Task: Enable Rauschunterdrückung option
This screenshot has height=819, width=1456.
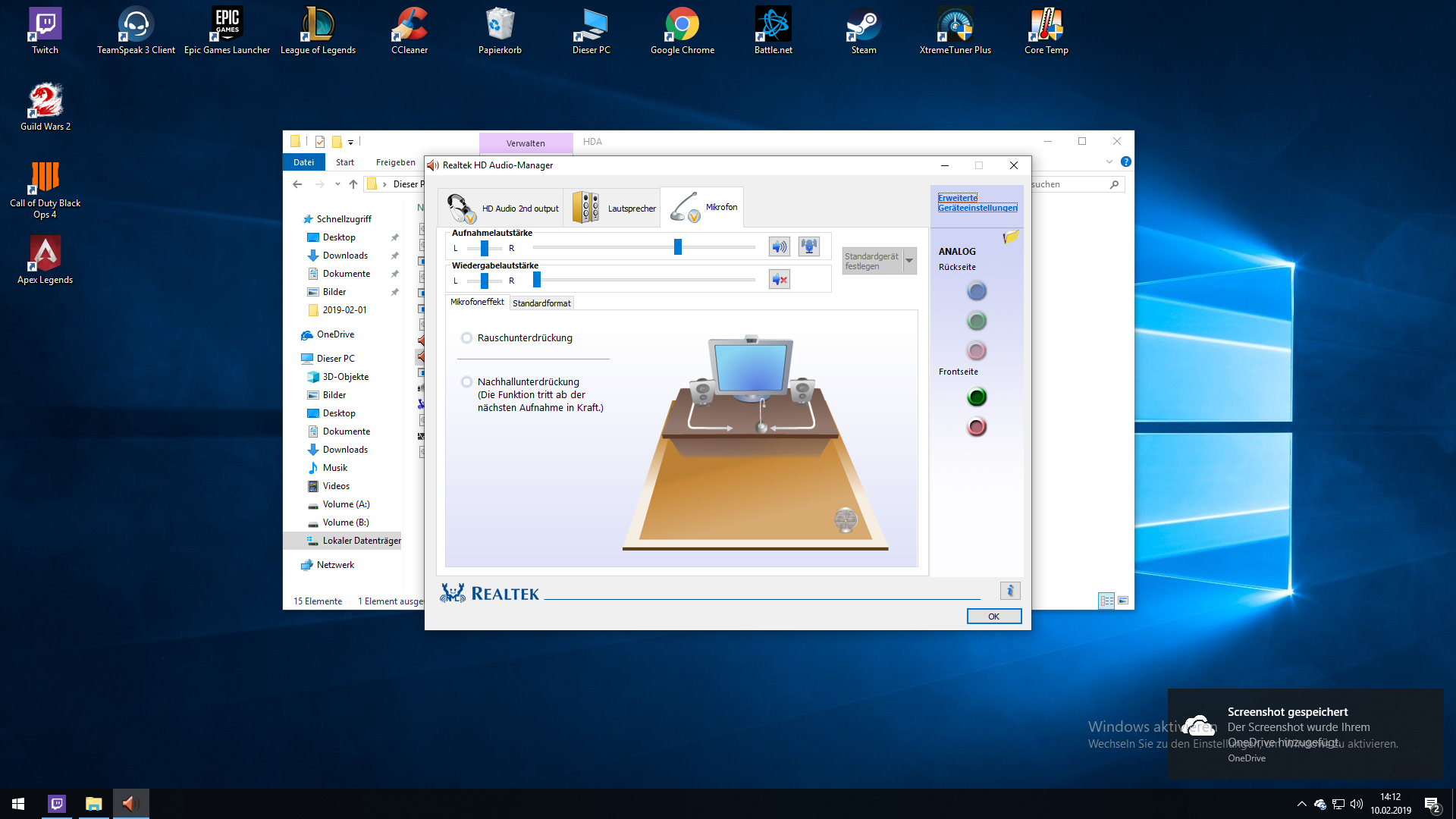Action: [x=467, y=338]
